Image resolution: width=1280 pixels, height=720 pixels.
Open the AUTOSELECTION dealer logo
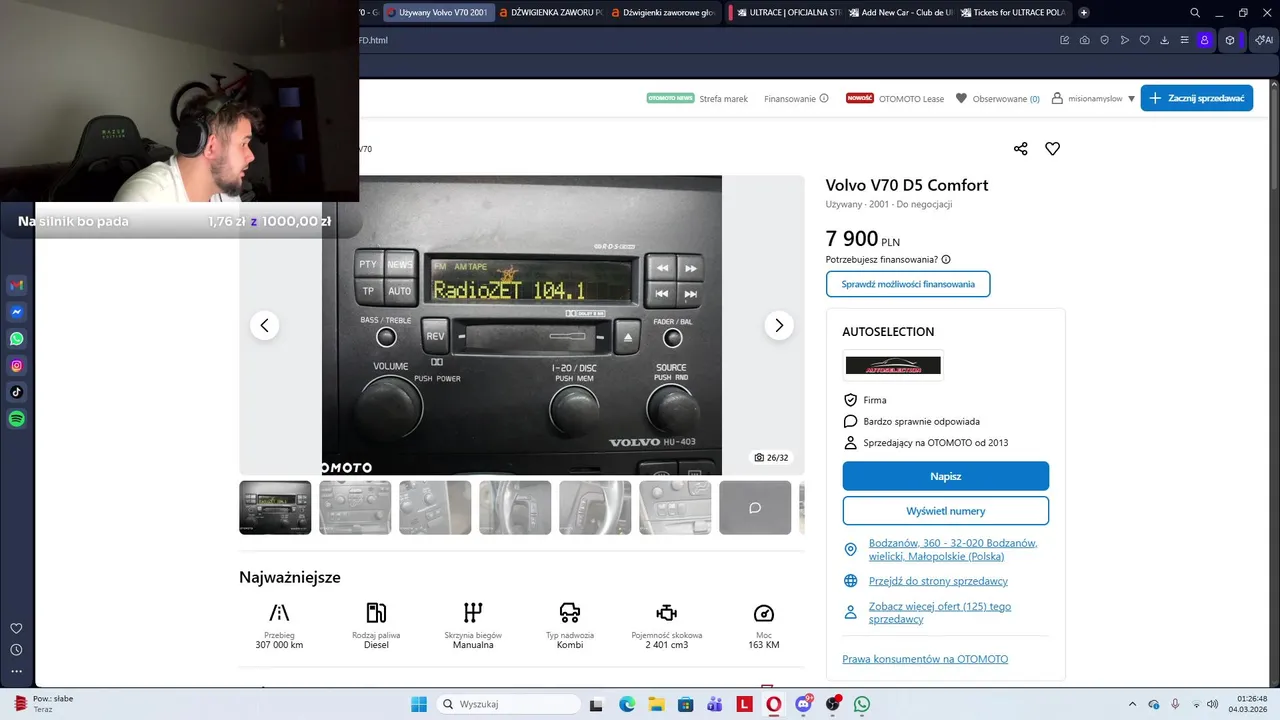coord(893,365)
